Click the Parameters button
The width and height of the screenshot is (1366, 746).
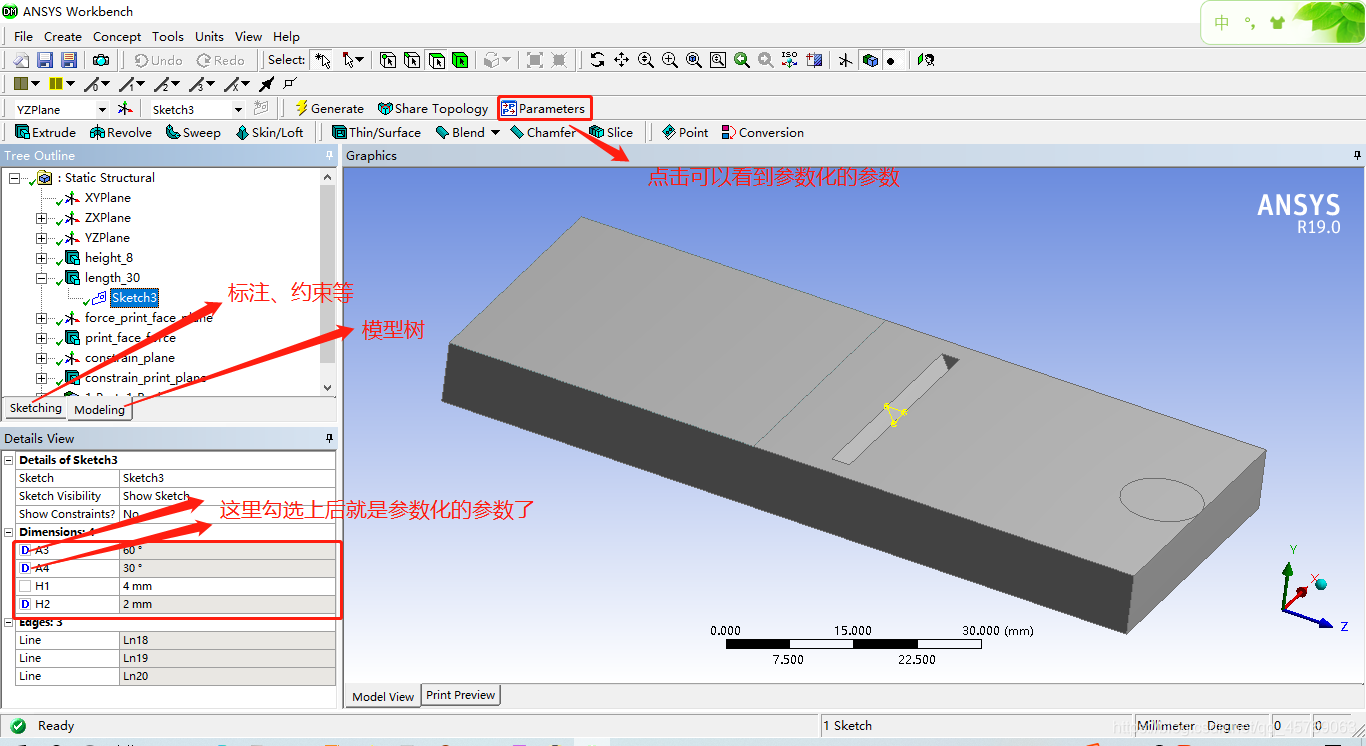click(x=543, y=109)
